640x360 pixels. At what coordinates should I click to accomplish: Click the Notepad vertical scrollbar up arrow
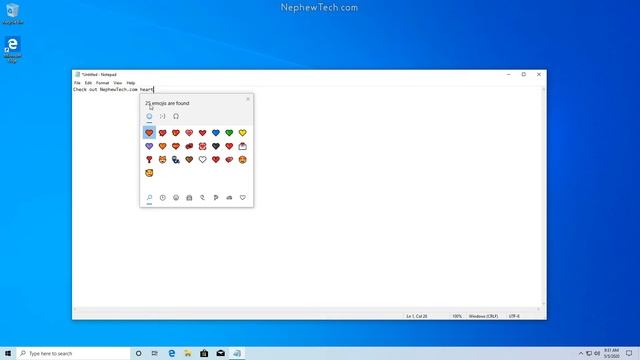[x=543, y=89]
